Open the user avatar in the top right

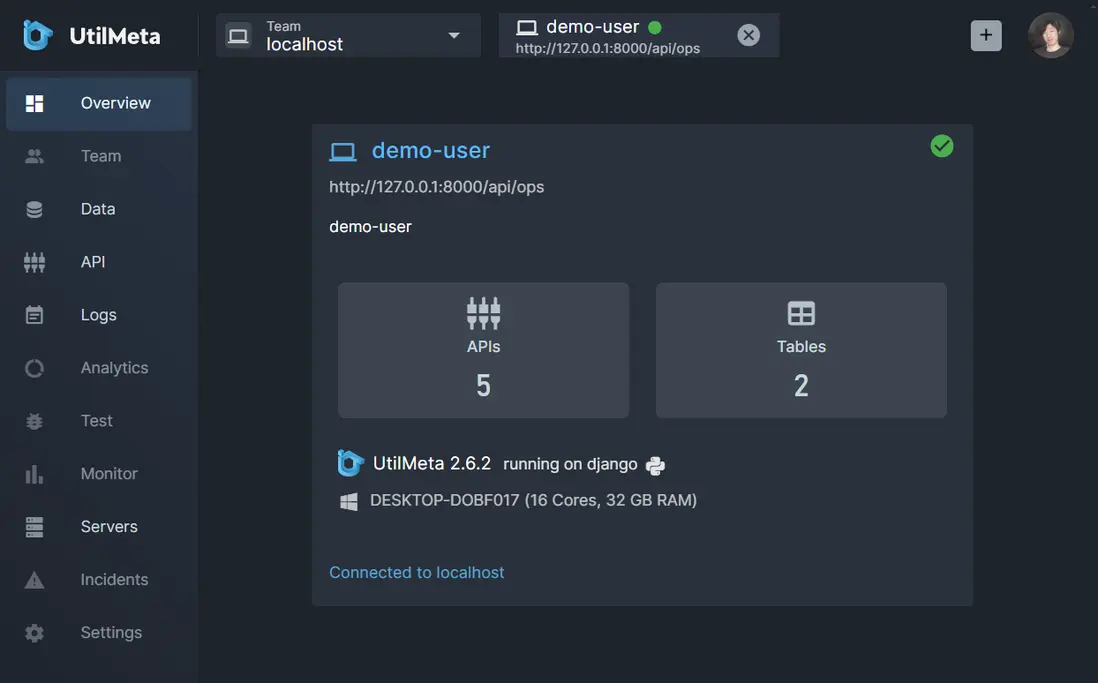tap(1051, 35)
